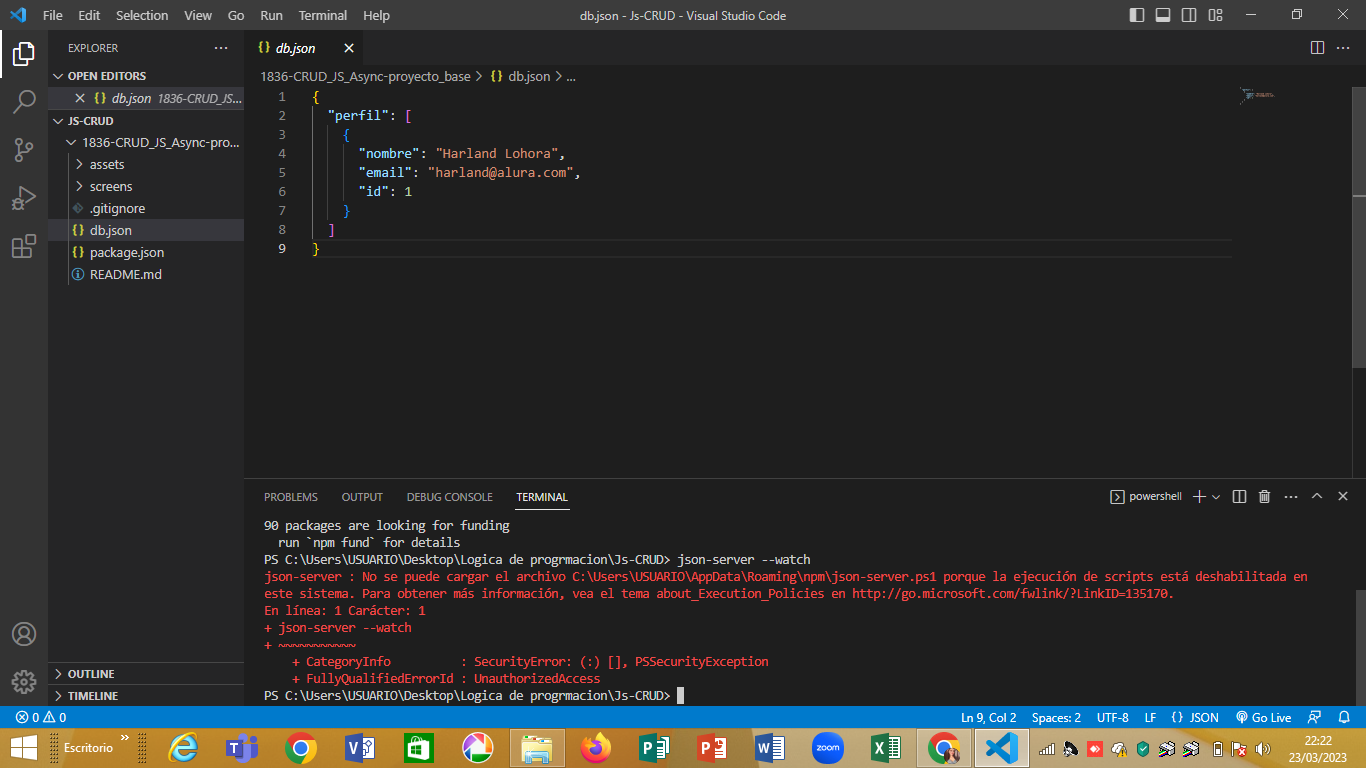The image size is (1366, 768).
Task: Open terminal panel more actions ellipsis
Action: [x=1291, y=497]
